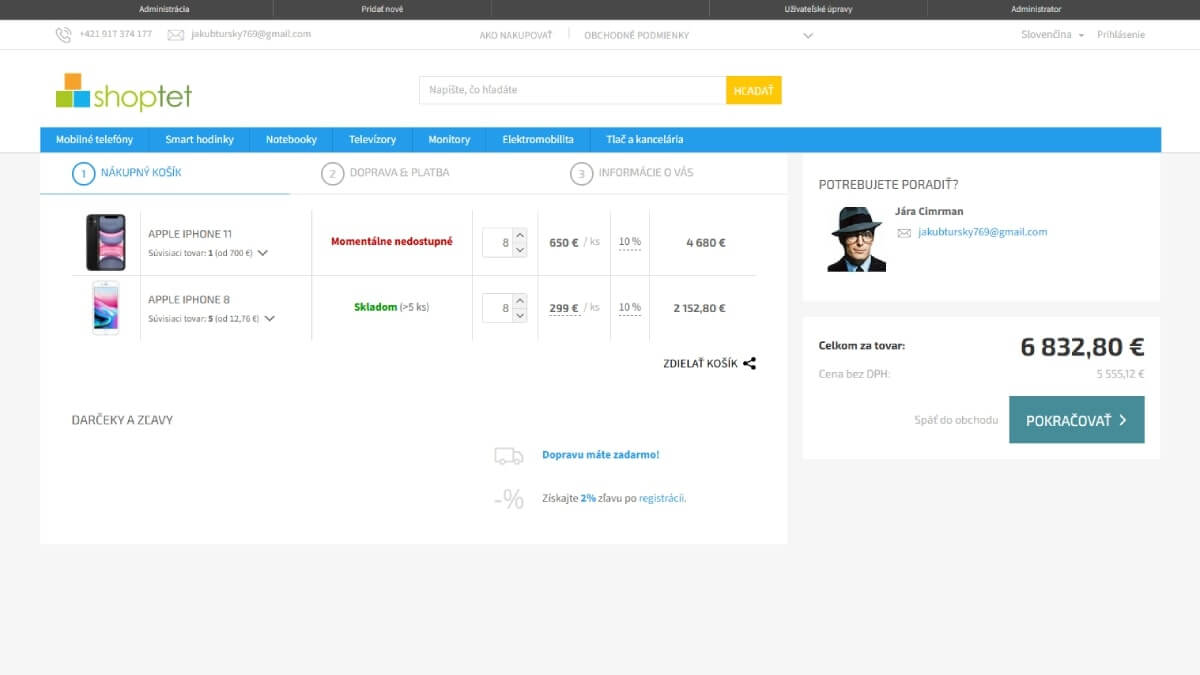
Task: Open the Smart hodinky category
Action: pos(200,140)
